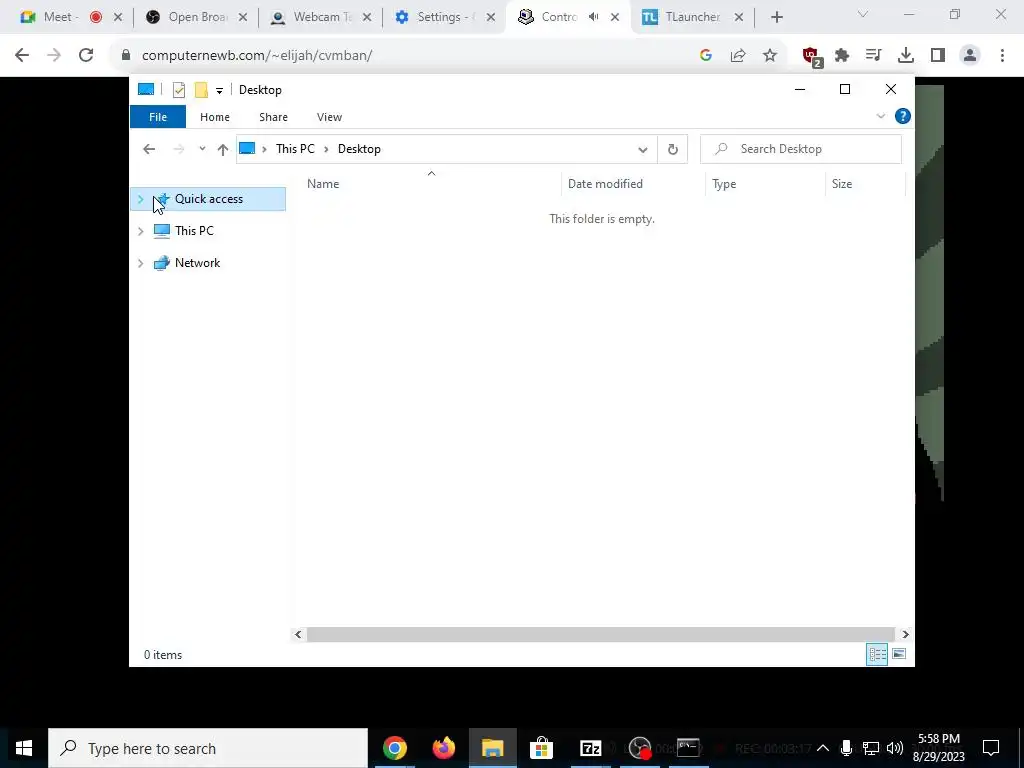Select This PC in navigation pane
1024x768 pixels.
[194, 231]
